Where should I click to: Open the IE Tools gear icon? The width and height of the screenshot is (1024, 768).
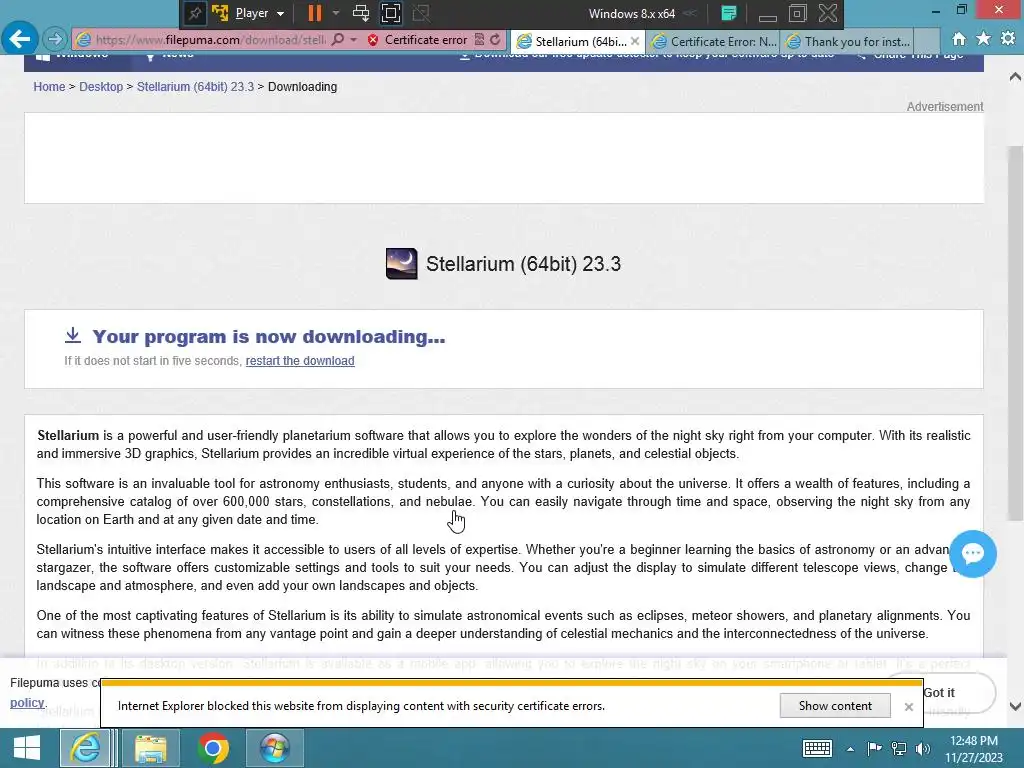(1008, 39)
